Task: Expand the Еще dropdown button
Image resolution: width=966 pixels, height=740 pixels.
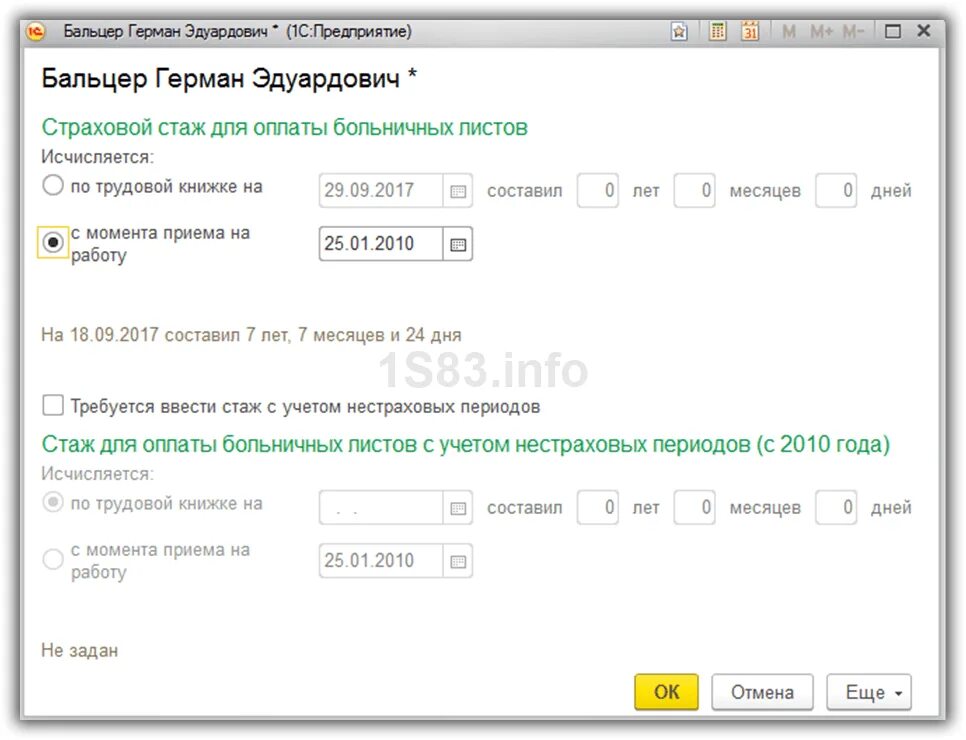Action: tap(869, 693)
